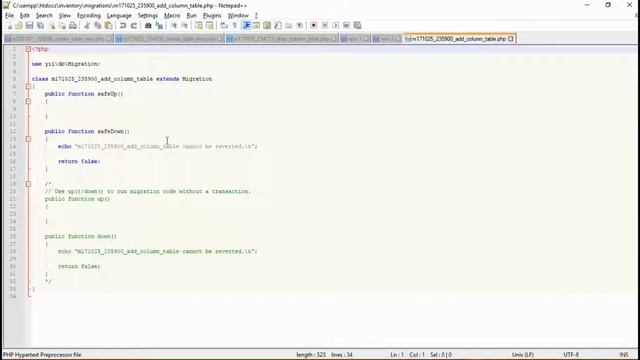Open the Encoding menu
Image resolution: width=640 pixels, height=360 pixels.
point(89,16)
